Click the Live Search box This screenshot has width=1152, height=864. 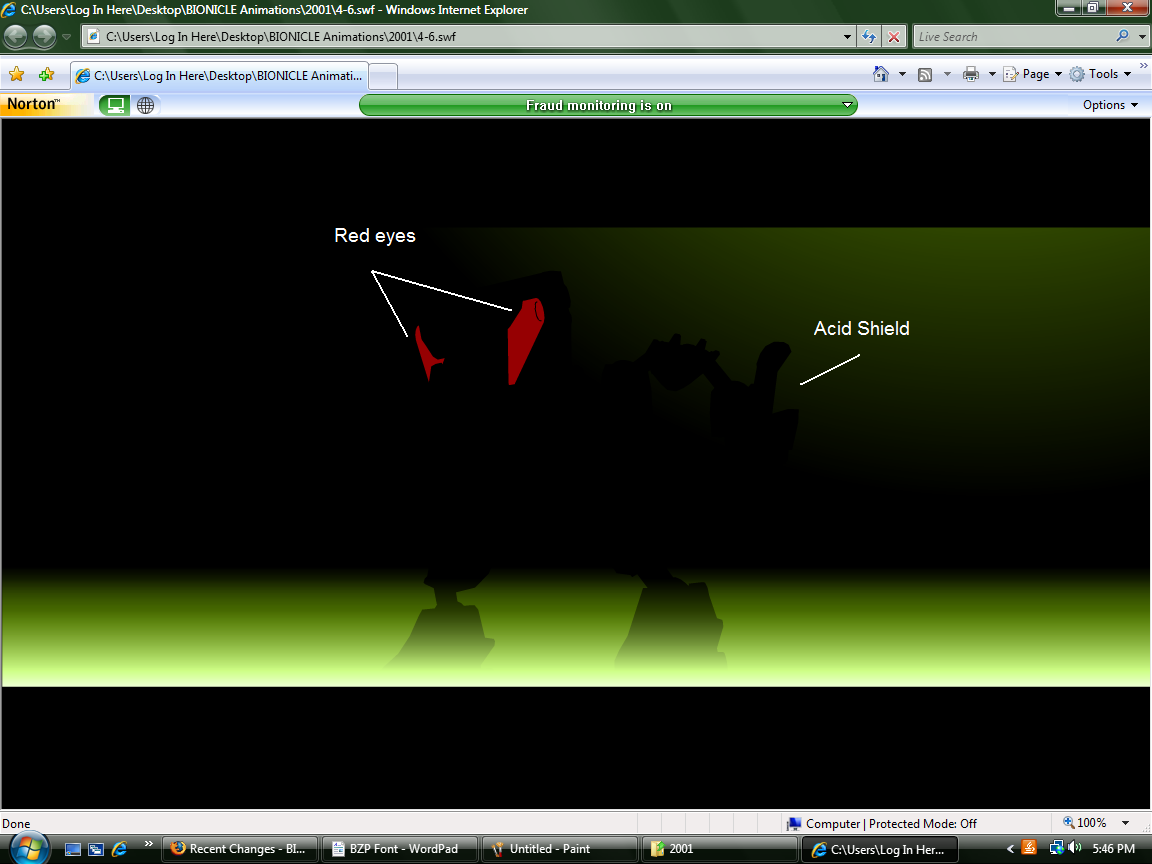tap(1012, 36)
